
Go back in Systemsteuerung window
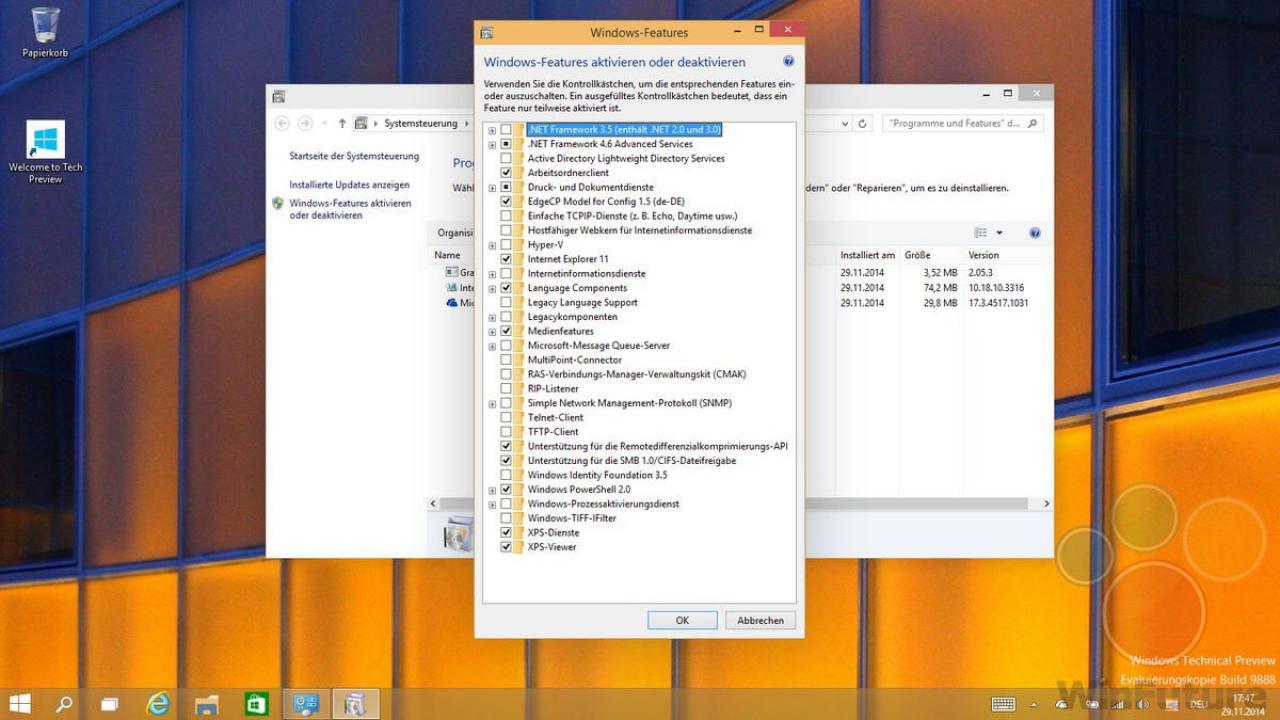[282, 123]
